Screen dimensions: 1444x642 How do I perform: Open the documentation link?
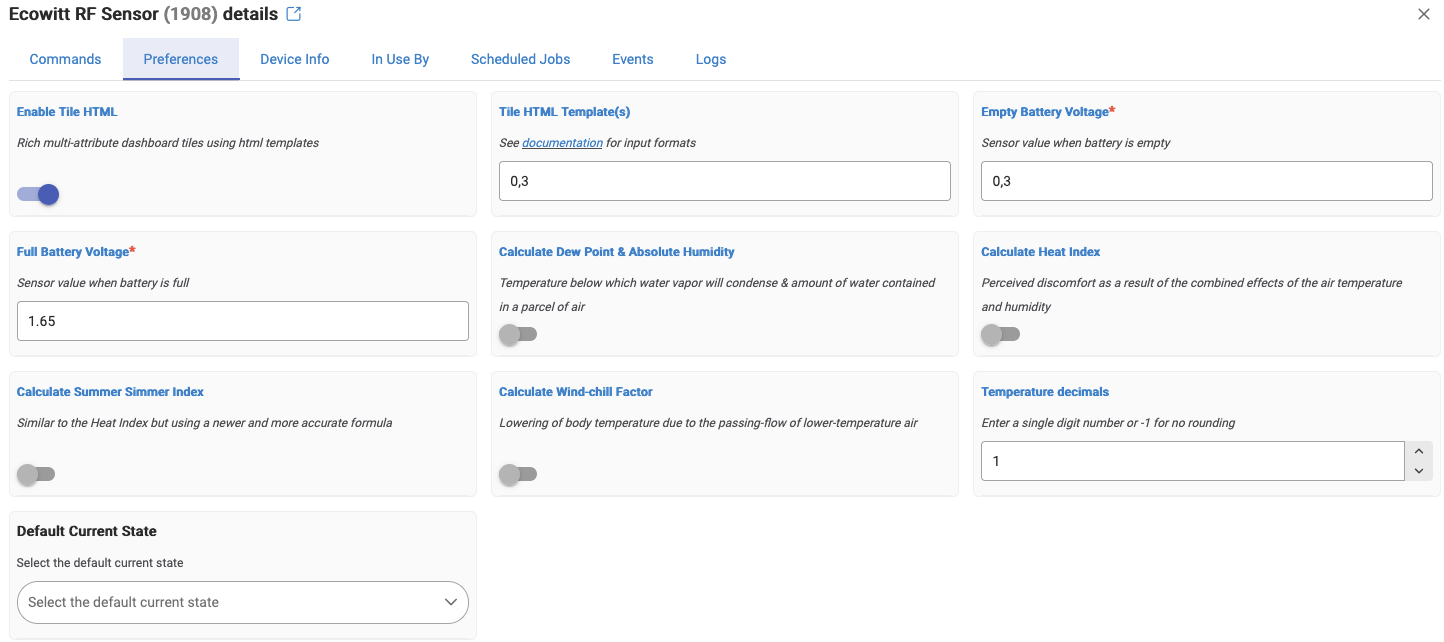point(562,143)
